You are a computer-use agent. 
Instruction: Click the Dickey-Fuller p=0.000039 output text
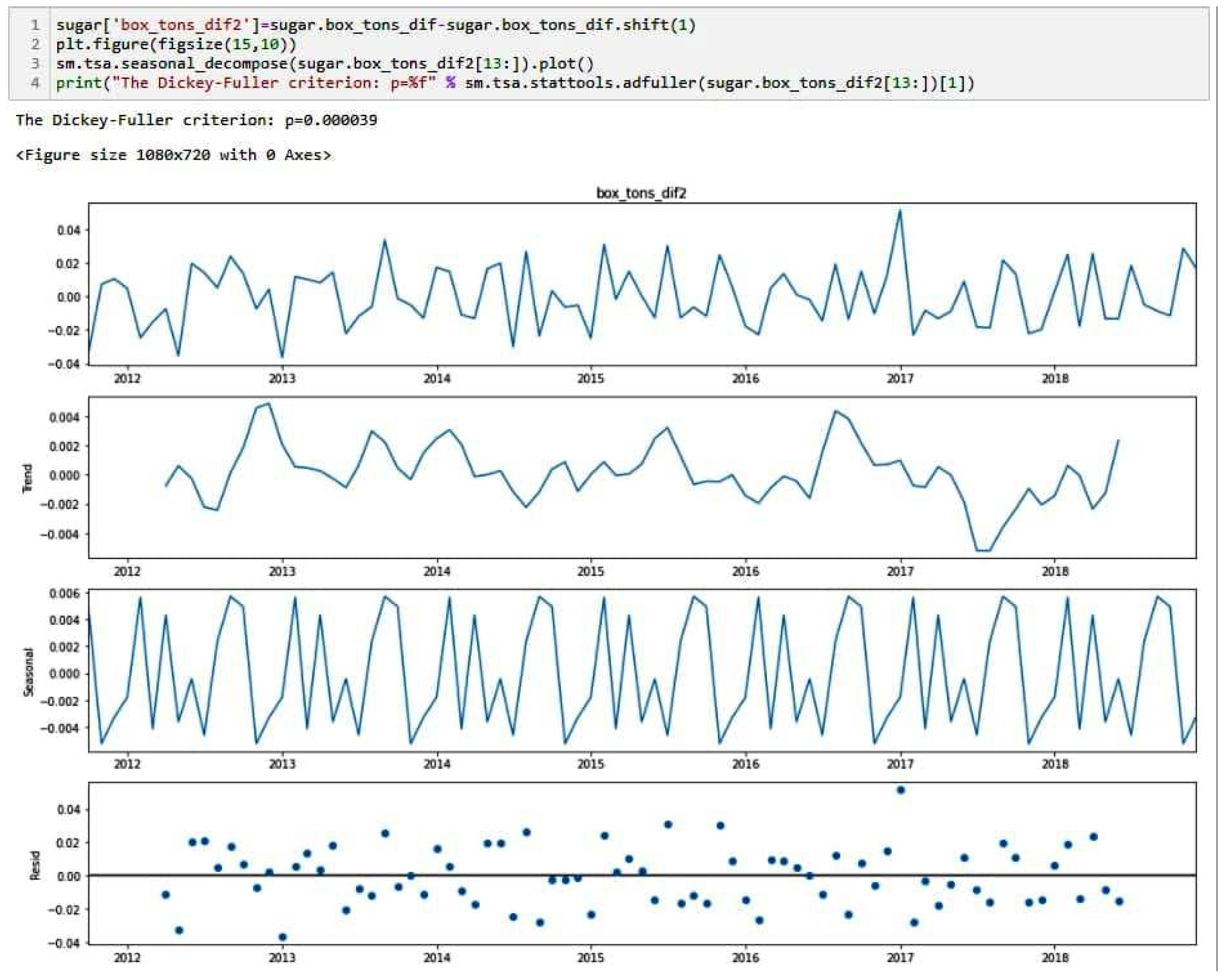coord(196,120)
